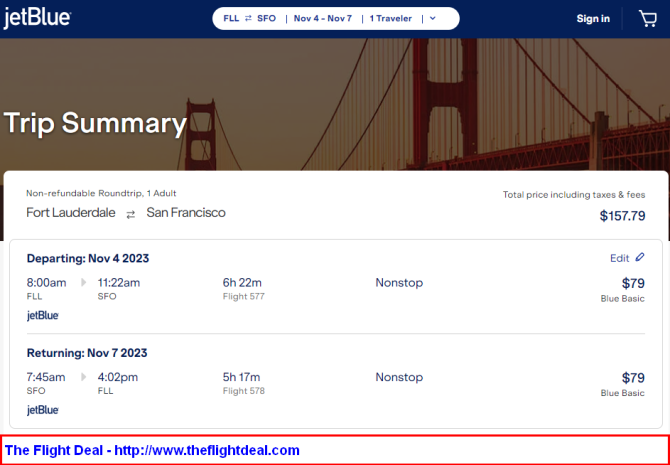
Task: Click the jetBlue logo in header
Action: tap(37, 18)
